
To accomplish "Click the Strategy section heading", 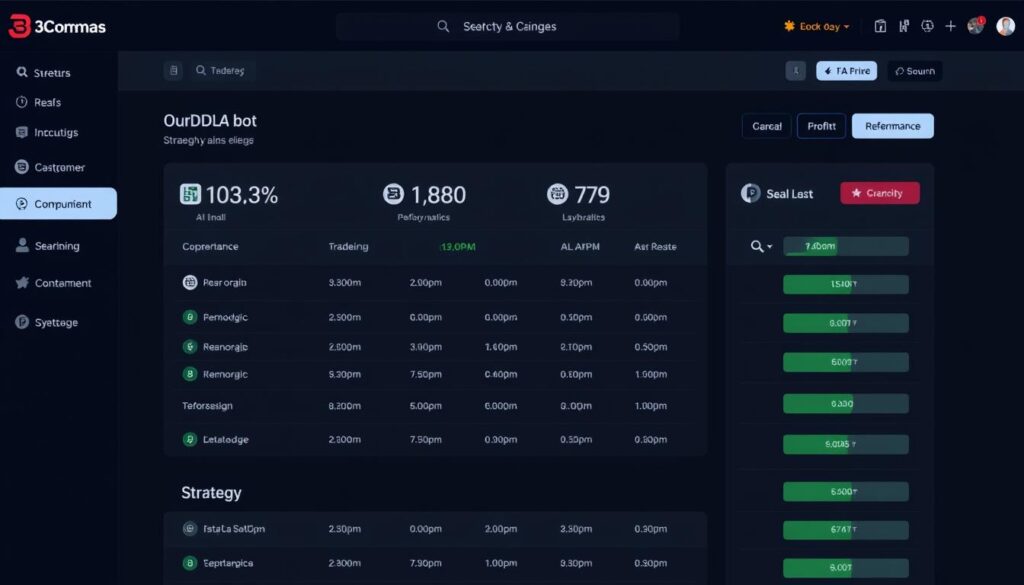I will pyautogui.click(x=211, y=493).
